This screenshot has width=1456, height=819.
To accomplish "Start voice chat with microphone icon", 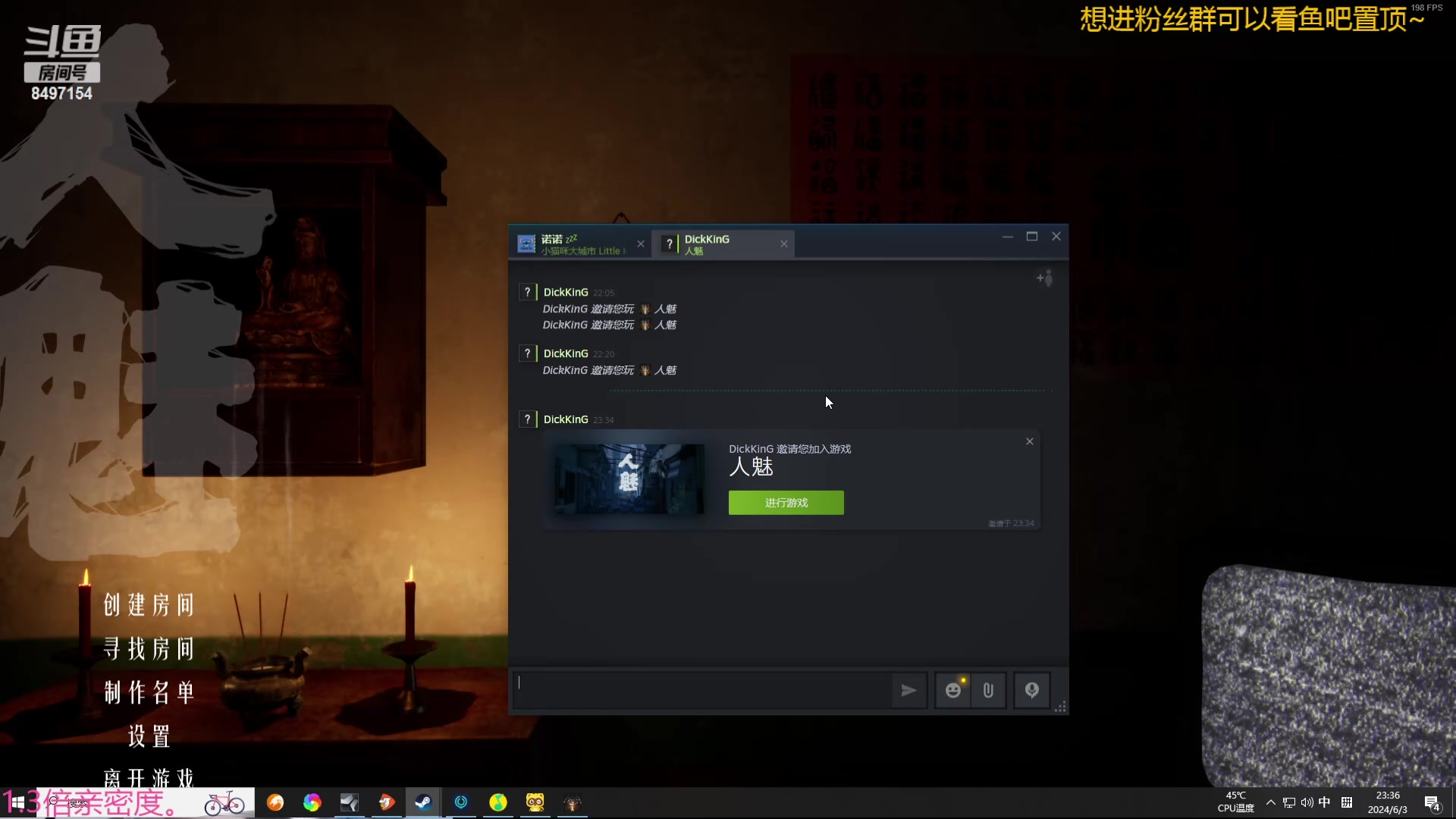I will (1032, 690).
